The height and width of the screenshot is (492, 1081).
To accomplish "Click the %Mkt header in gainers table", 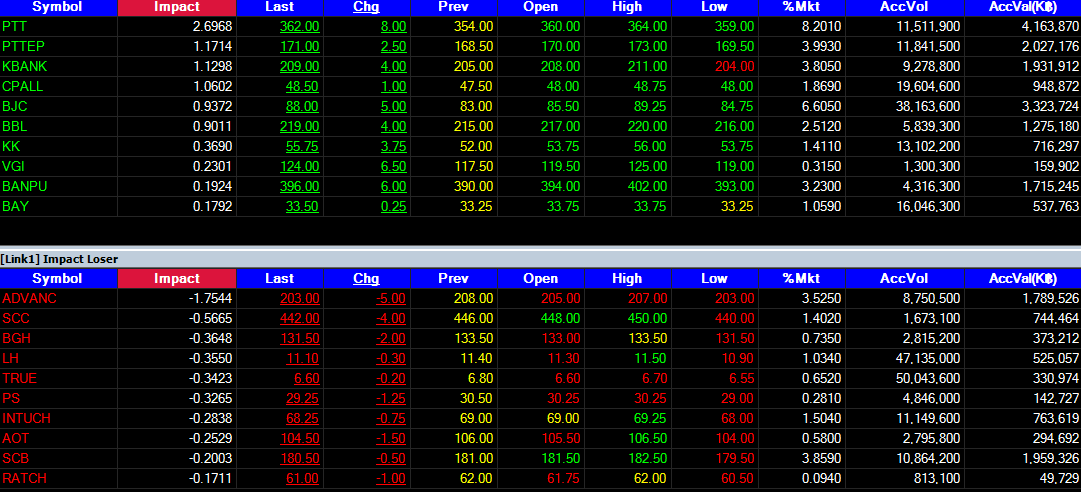I will (801, 8).
